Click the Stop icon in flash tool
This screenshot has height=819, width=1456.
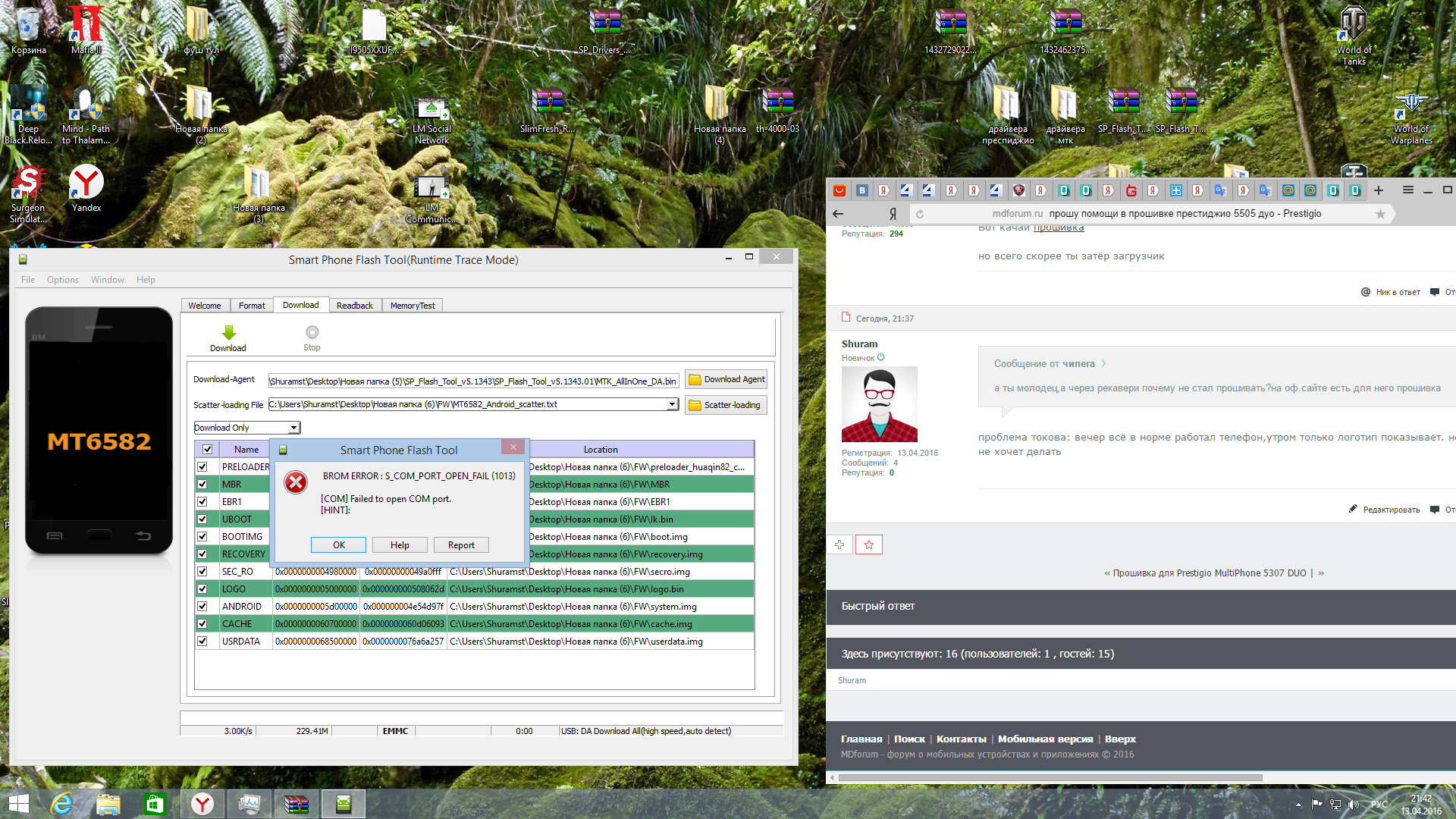pos(312,333)
